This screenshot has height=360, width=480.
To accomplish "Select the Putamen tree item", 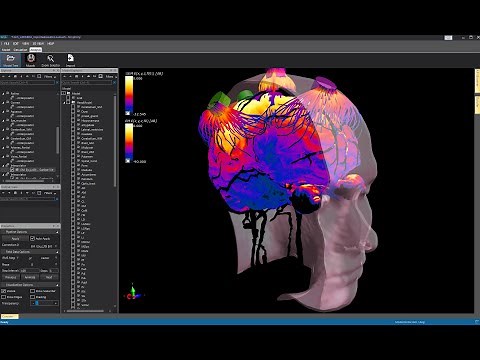I will [x=87, y=156].
